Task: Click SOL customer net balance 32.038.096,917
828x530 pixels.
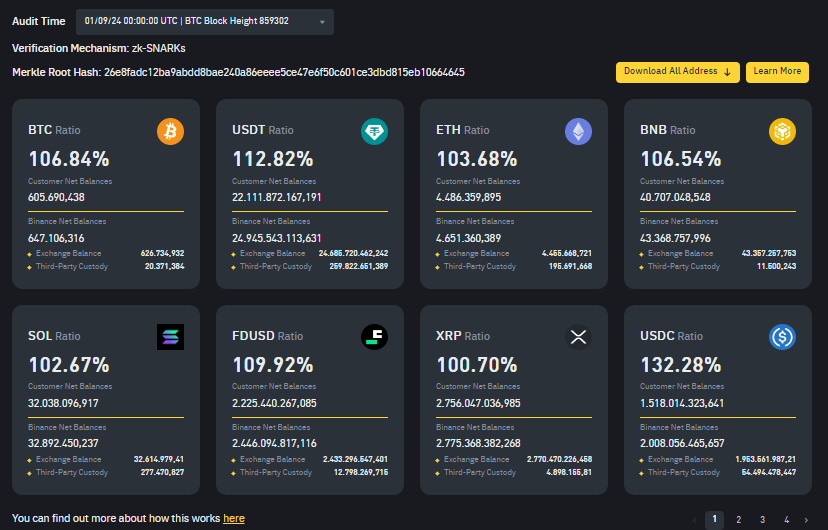Action: [63, 403]
